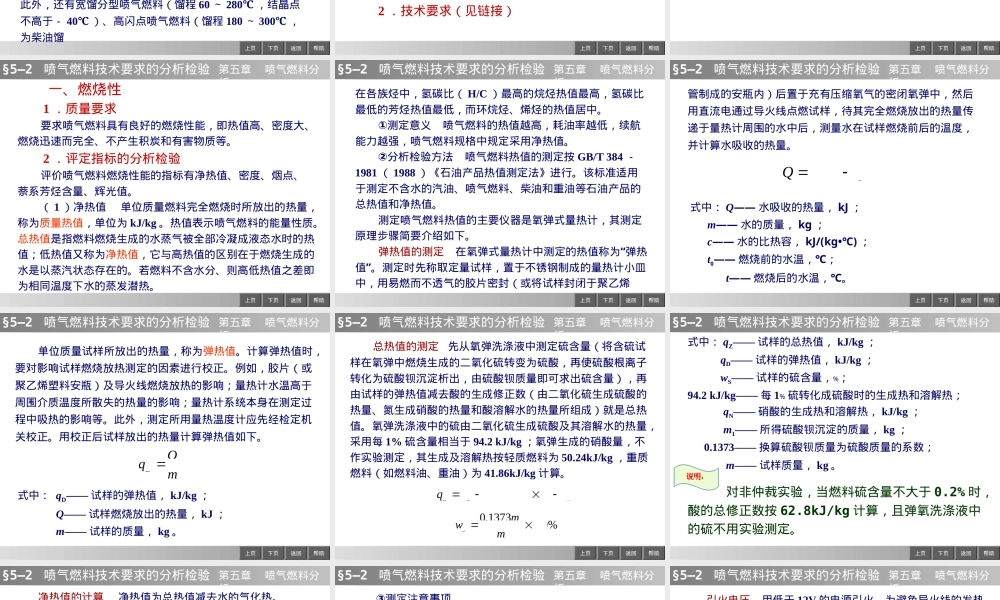1000x600 pixels.
Task: Click 上页 on the 说明 note slide
Action: 920,553
